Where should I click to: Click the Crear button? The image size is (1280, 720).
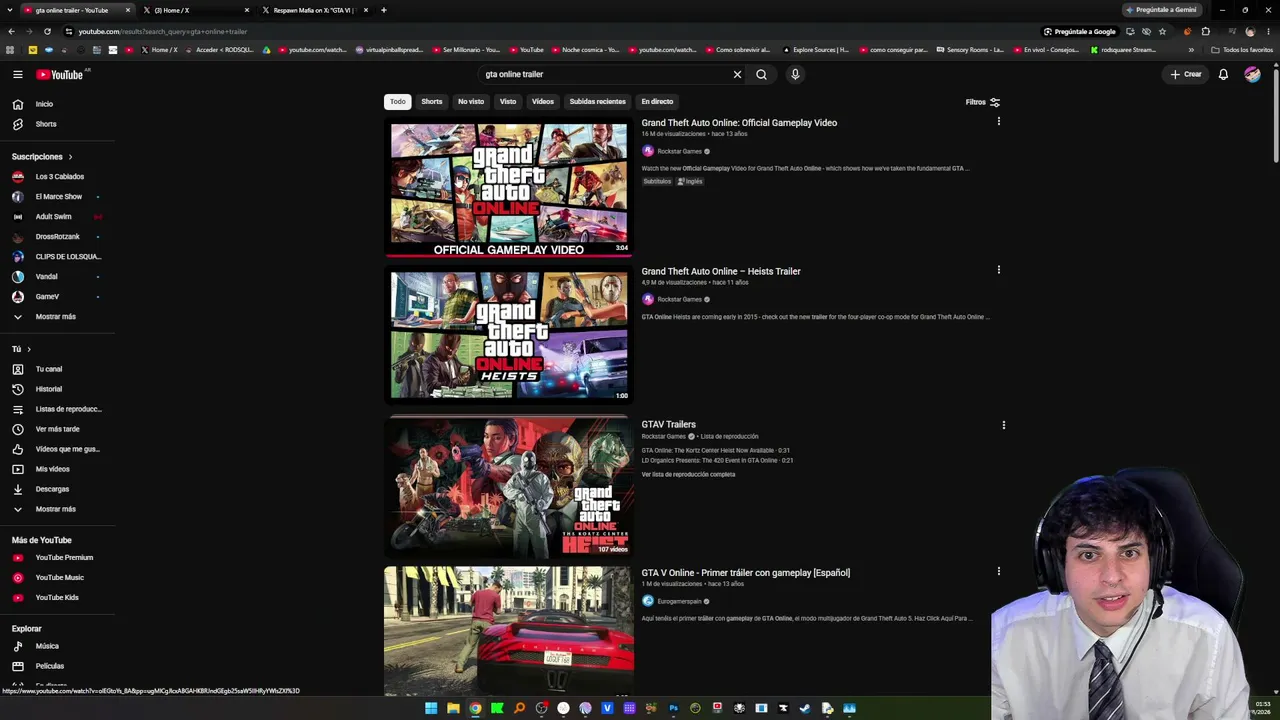click(1186, 74)
